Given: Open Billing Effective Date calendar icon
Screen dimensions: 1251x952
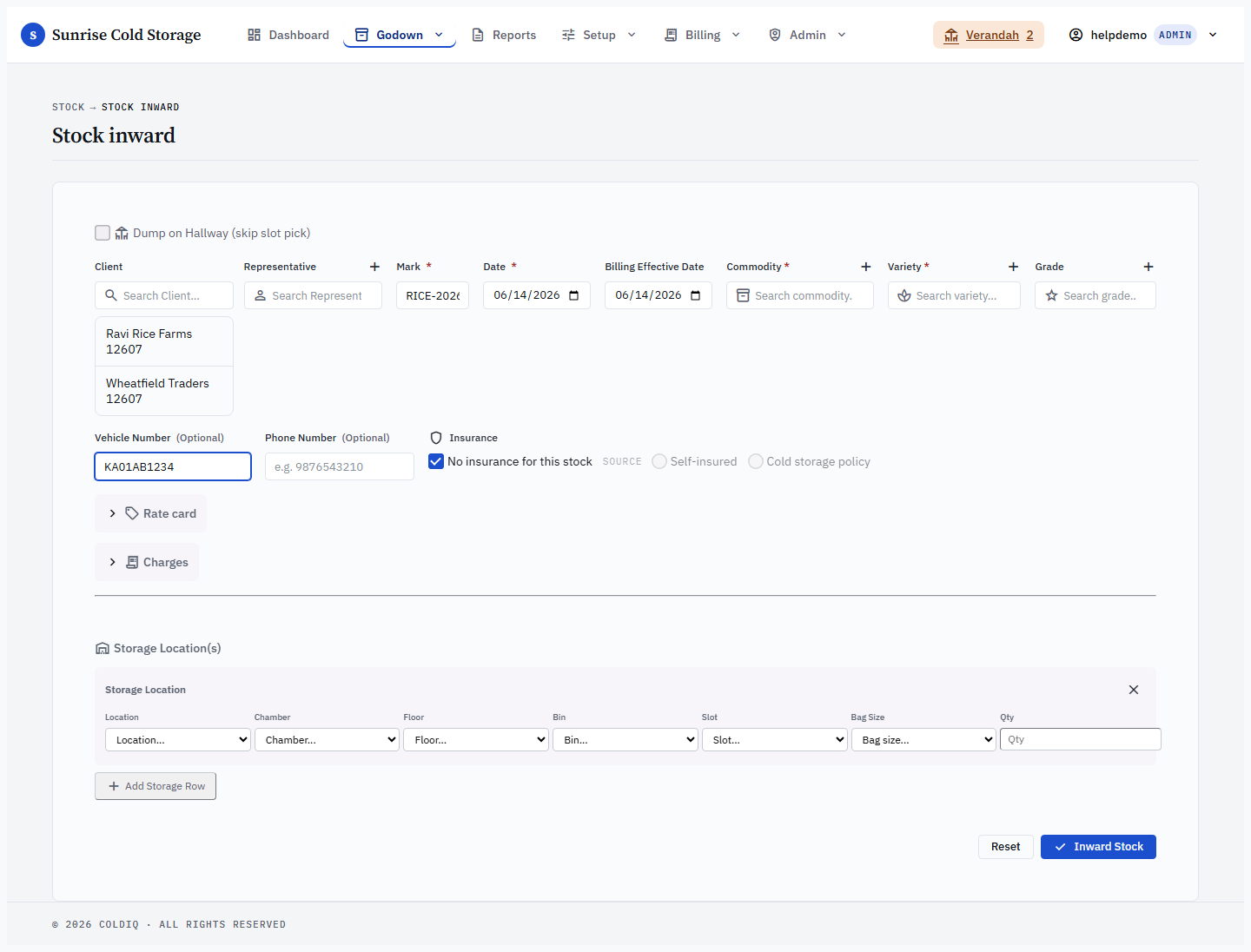Looking at the screenshot, I should [695, 295].
